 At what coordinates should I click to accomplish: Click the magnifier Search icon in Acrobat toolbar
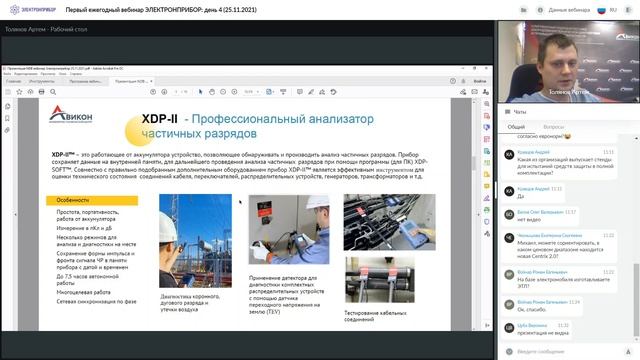pyautogui.click(x=53, y=92)
